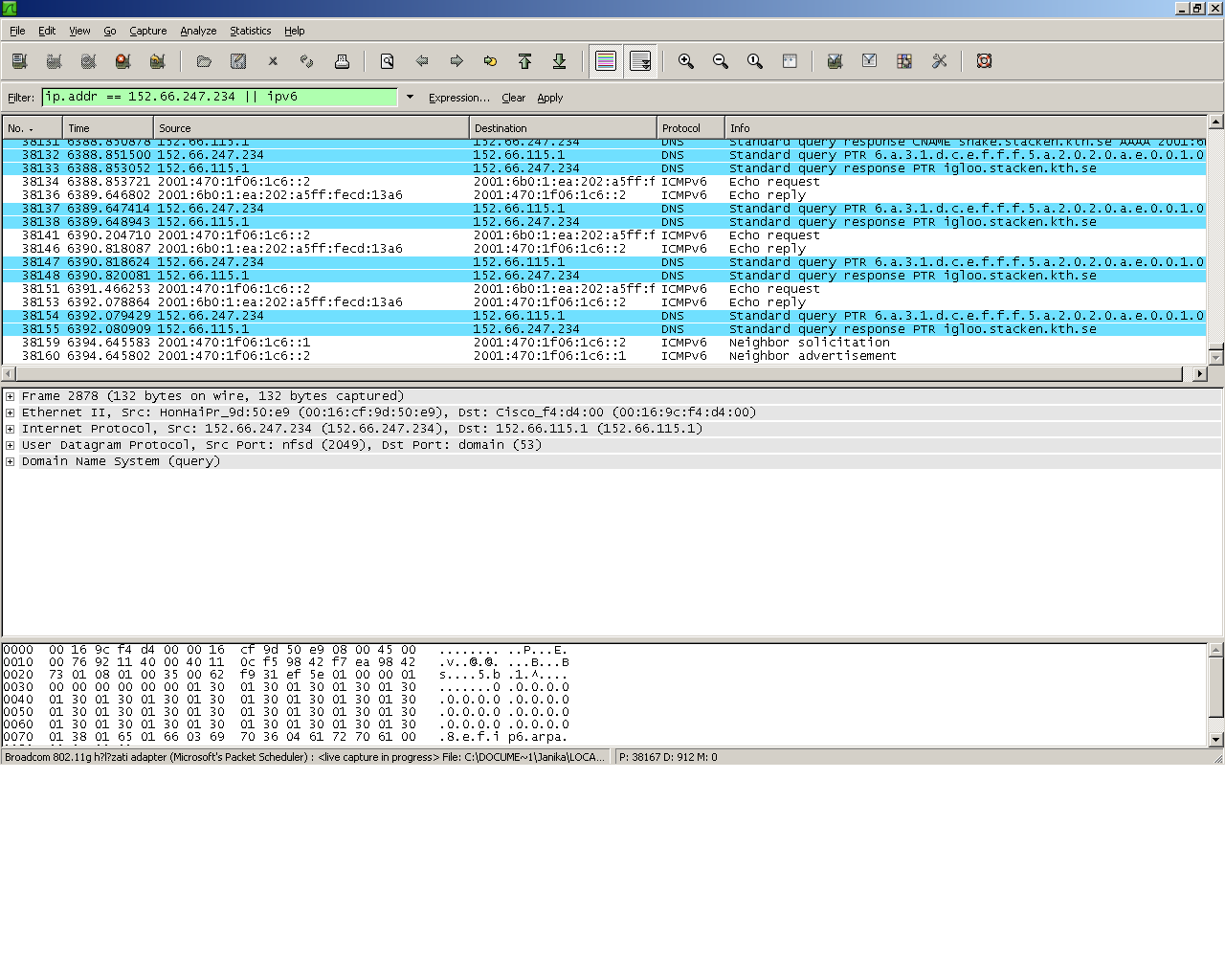Viewport: 1225px width, 980px height.
Task: Open the filter history dropdown
Action: pos(410,98)
